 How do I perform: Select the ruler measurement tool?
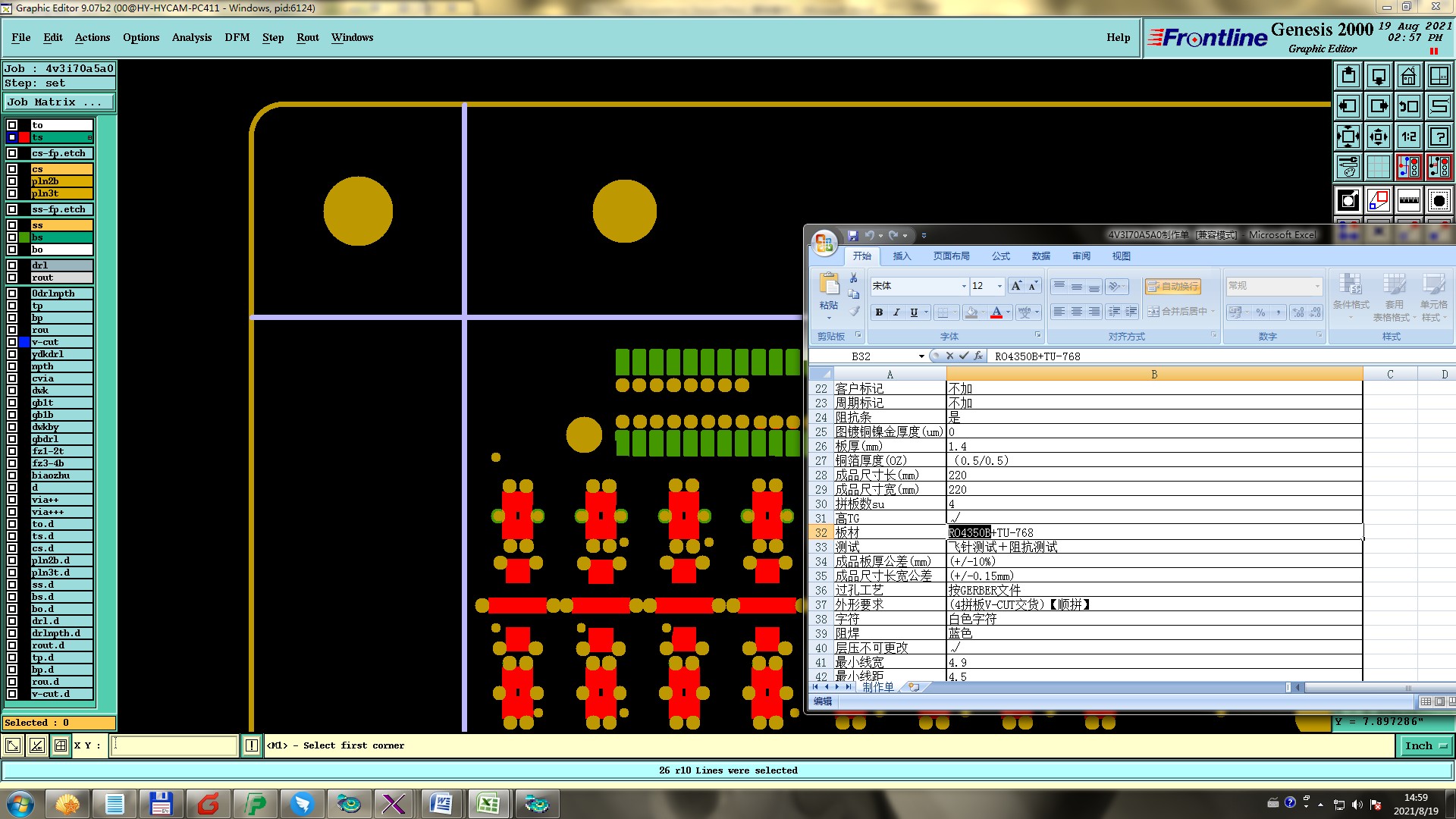[x=1408, y=200]
